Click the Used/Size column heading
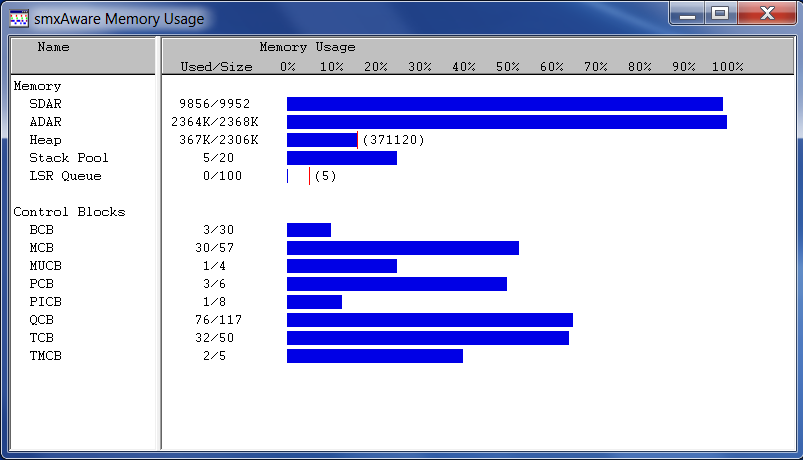The height and width of the screenshot is (461, 803). 216,67
